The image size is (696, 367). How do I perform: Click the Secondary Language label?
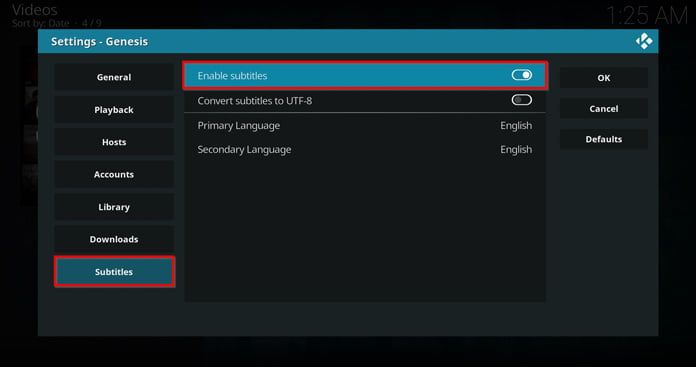(244, 150)
